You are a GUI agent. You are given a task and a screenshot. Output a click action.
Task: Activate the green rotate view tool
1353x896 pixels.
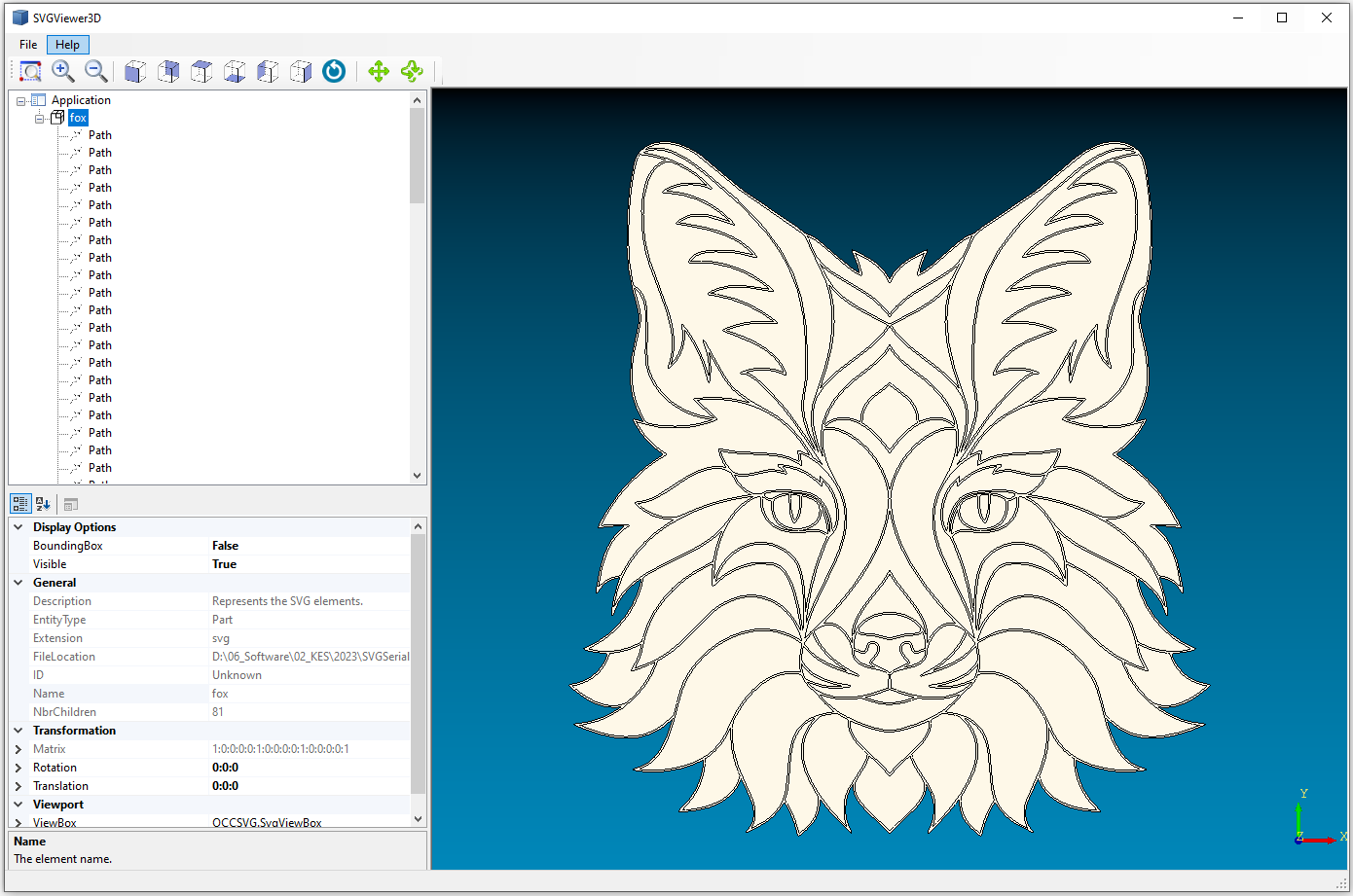(412, 71)
